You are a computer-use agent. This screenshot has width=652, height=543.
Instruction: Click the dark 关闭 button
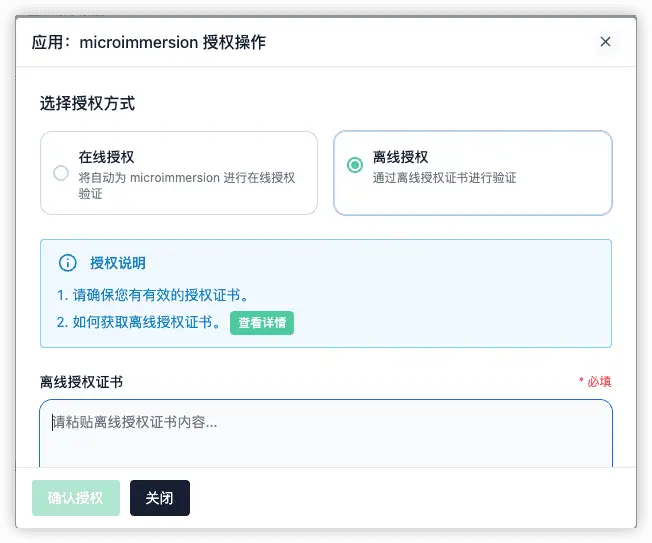[159, 497]
